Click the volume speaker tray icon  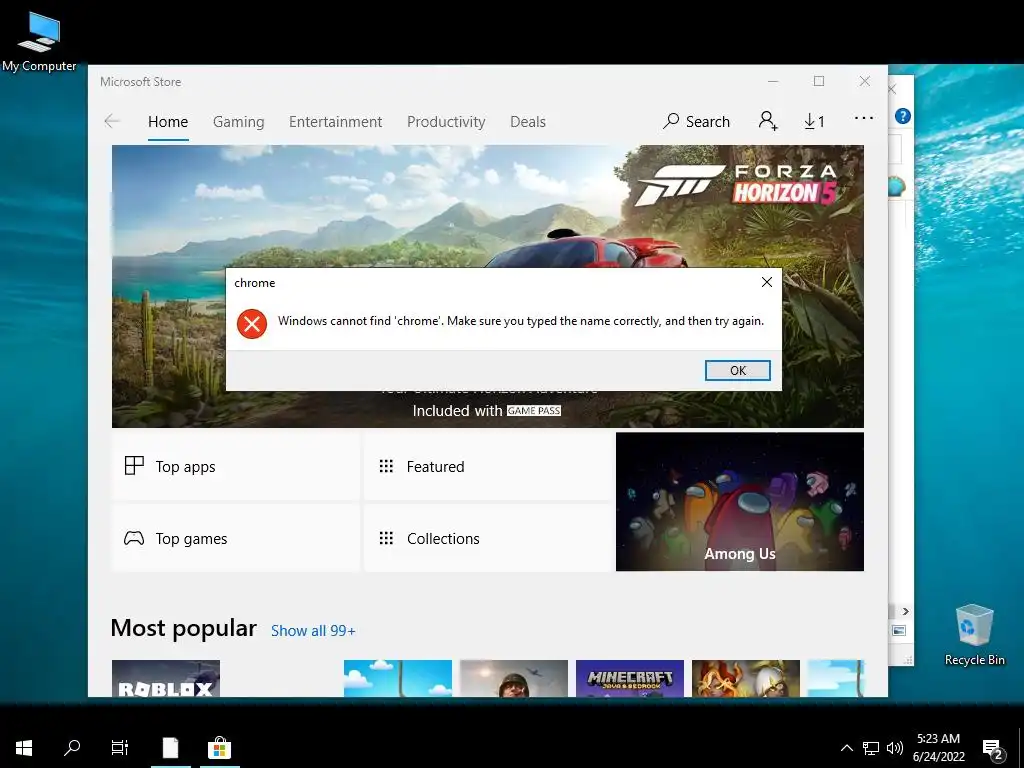pos(895,748)
